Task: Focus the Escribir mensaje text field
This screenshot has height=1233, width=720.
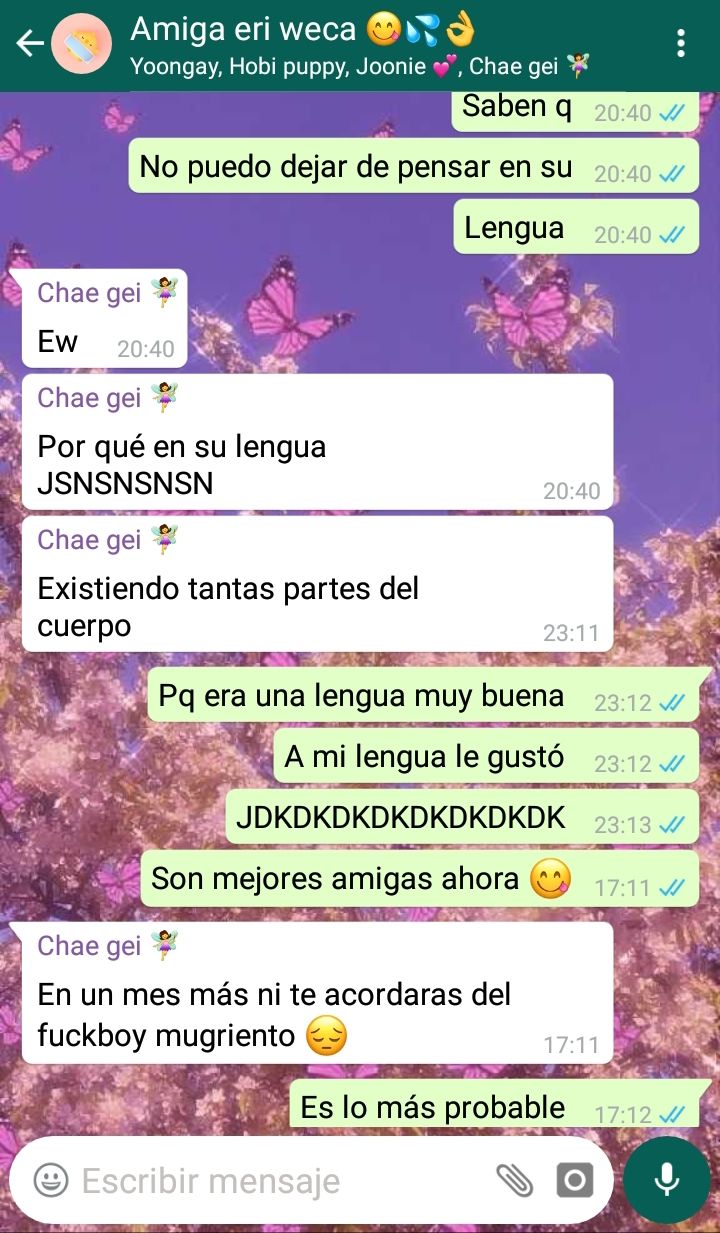Action: [280, 1180]
